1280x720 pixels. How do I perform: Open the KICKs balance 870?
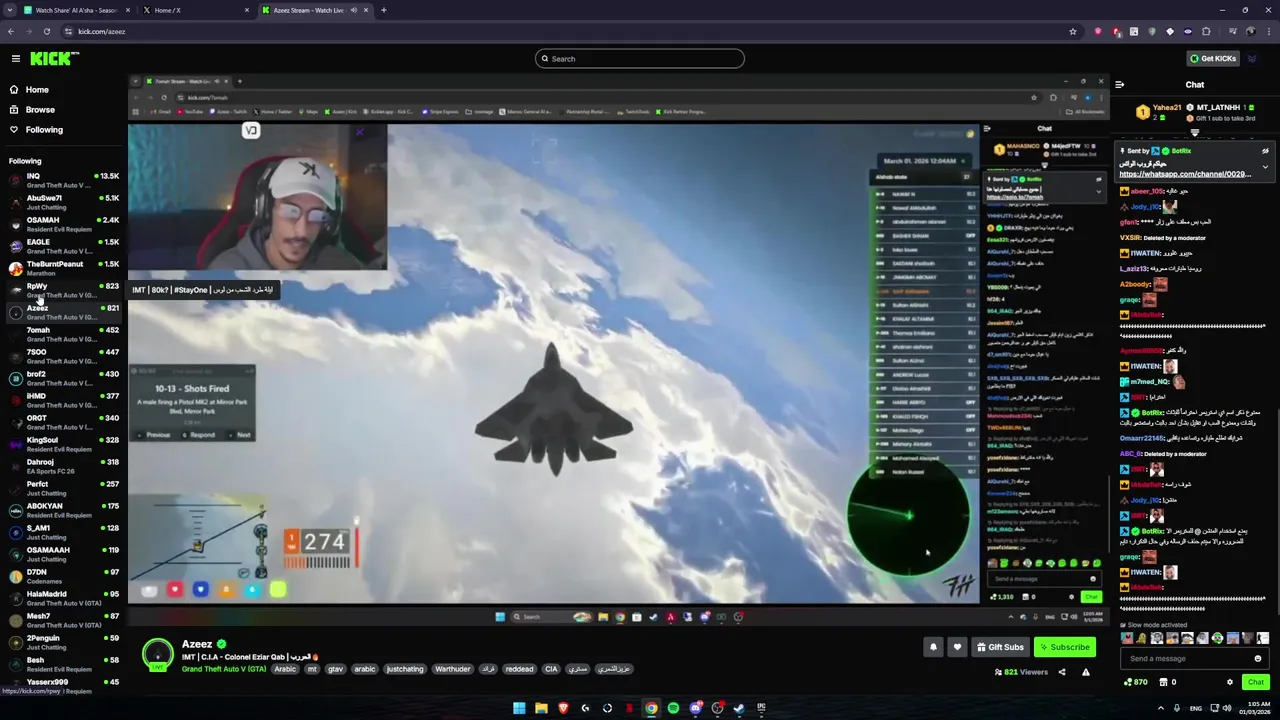coord(1137,682)
